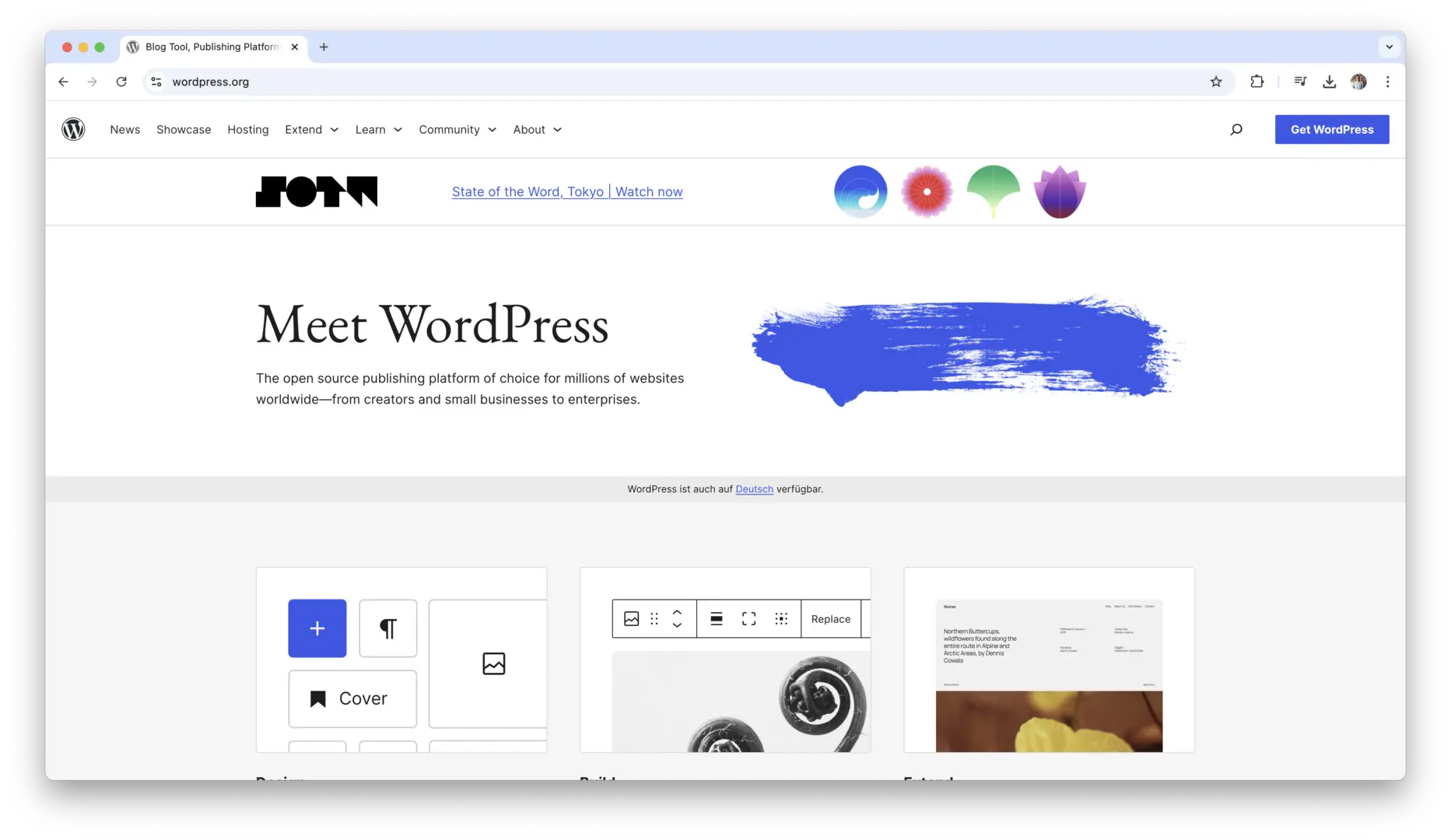Image resolution: width=1451 pixels, height=840 pixels.
Task: View site information icon in address bar
Action: 156,82
